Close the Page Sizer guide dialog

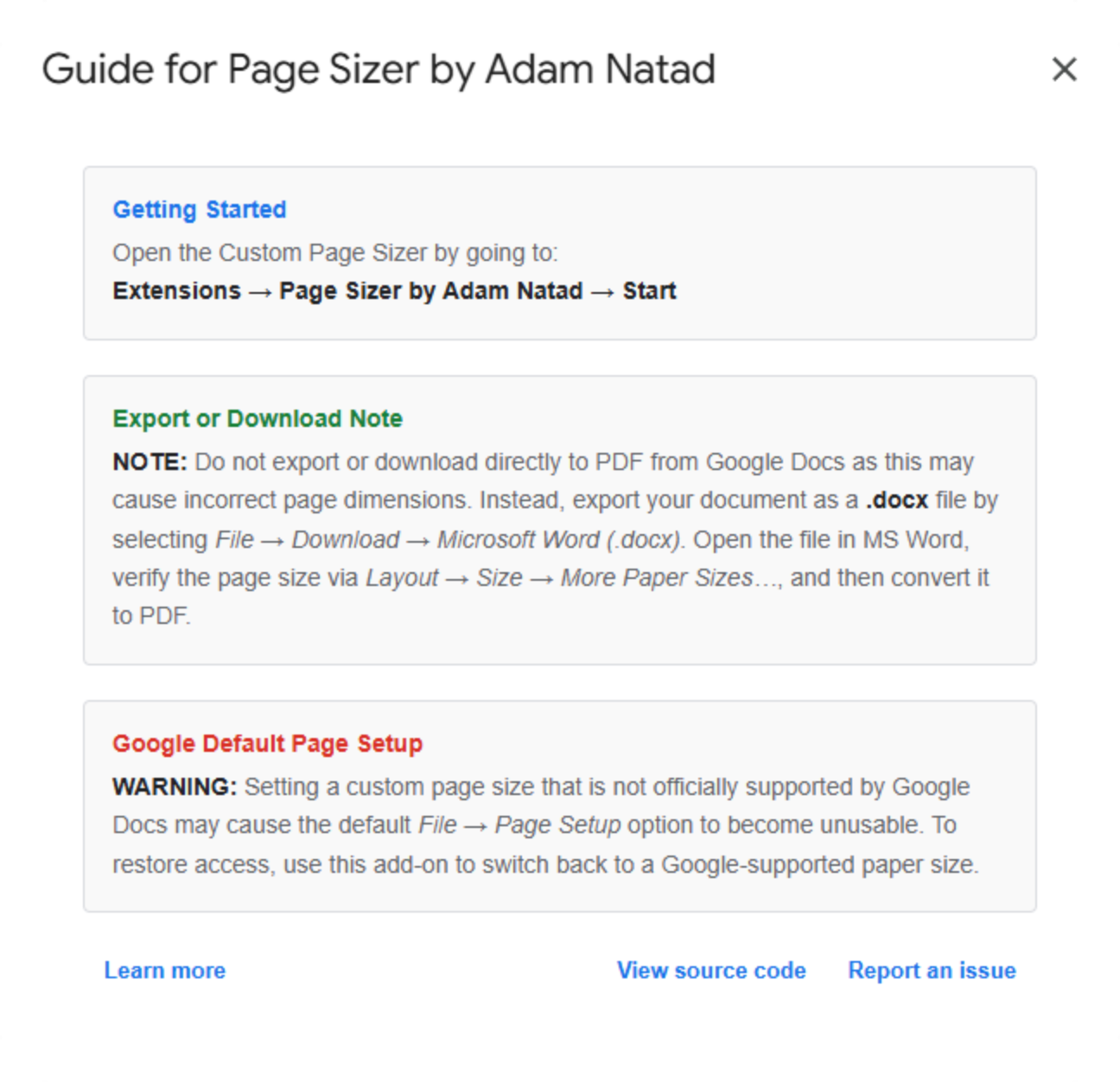[1064, 69]
